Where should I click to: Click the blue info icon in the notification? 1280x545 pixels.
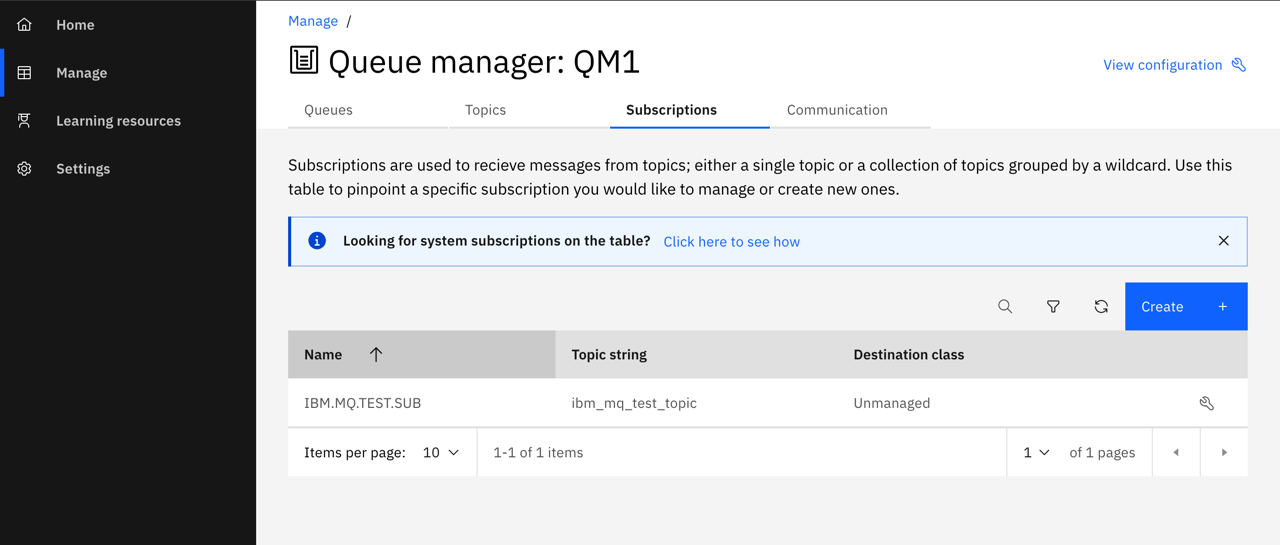[x=317, y=241]
